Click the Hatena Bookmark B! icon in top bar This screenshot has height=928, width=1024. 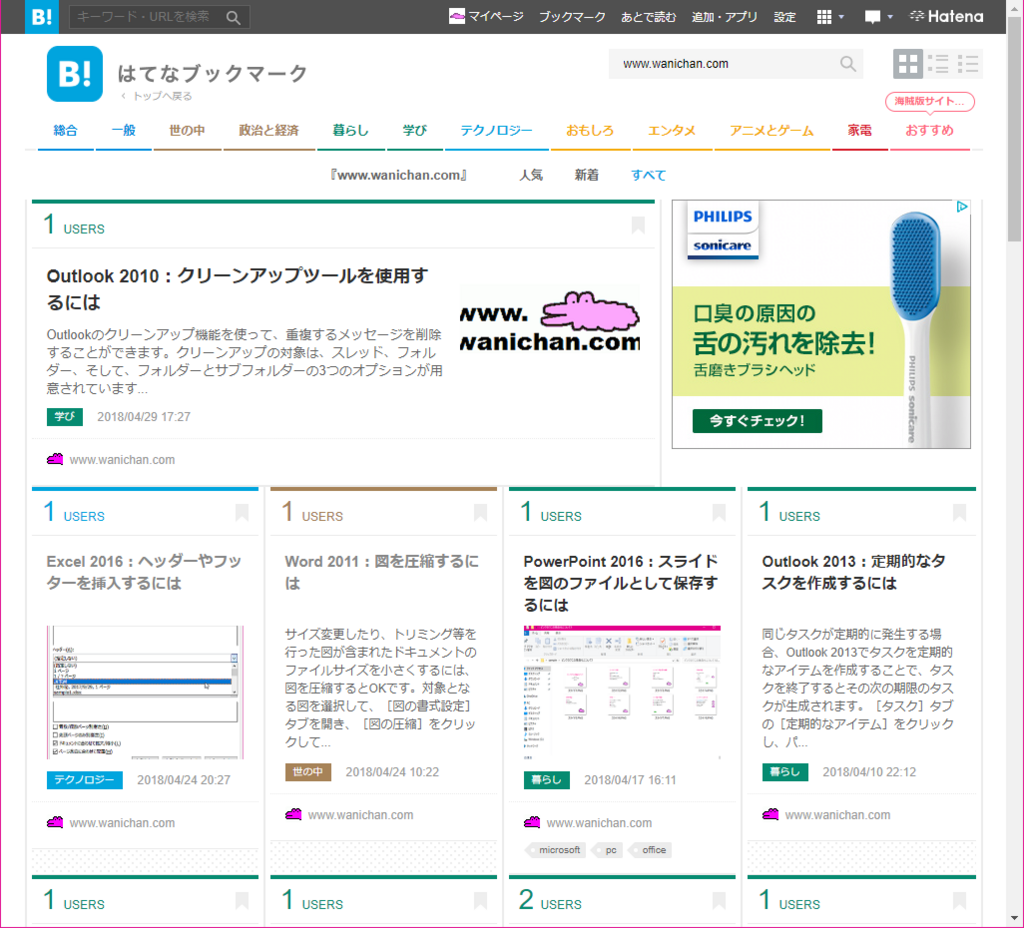[x=42, y=16]
